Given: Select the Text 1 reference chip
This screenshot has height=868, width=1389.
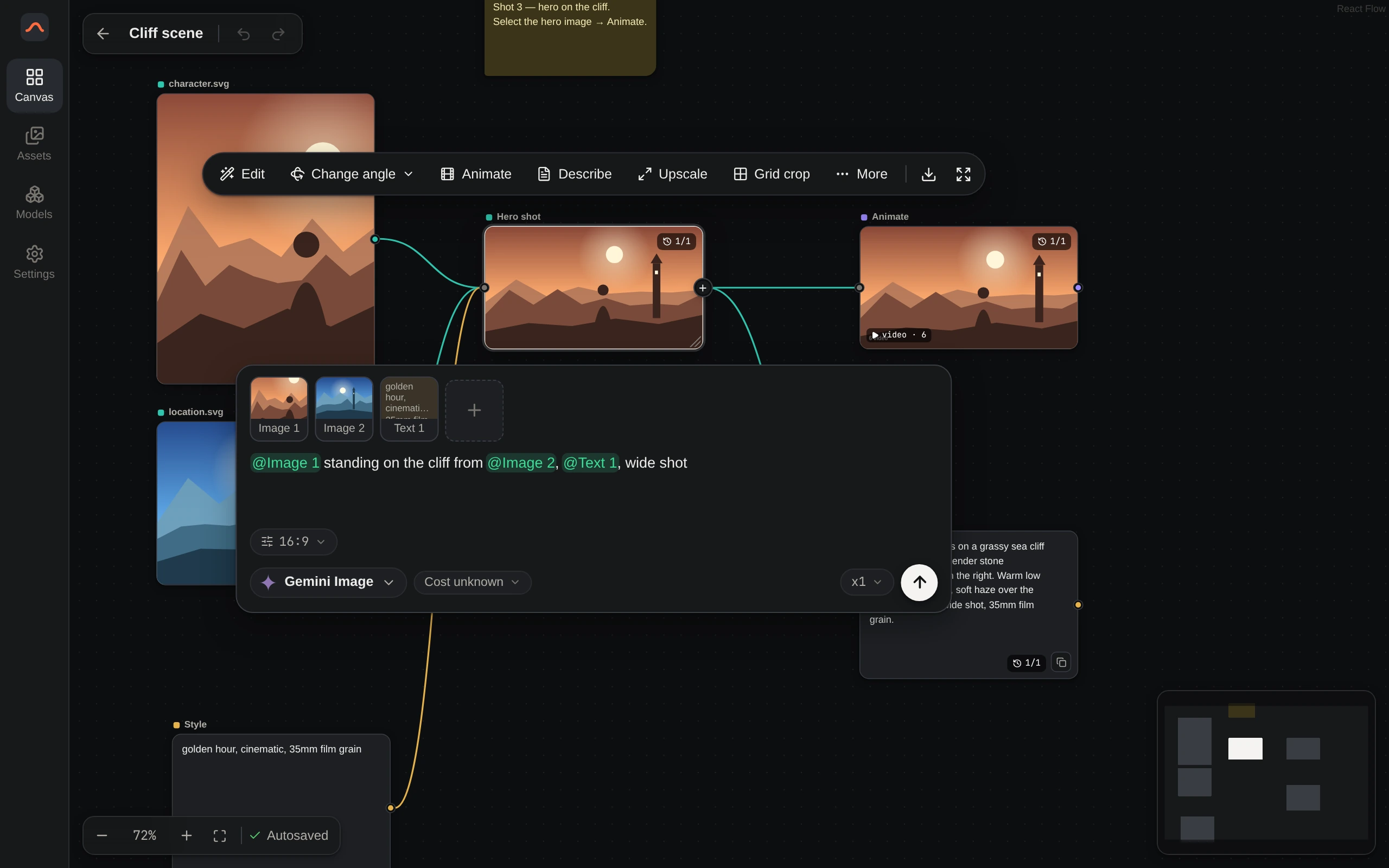Looking at the screenshot, I should (x=409, y=409).
